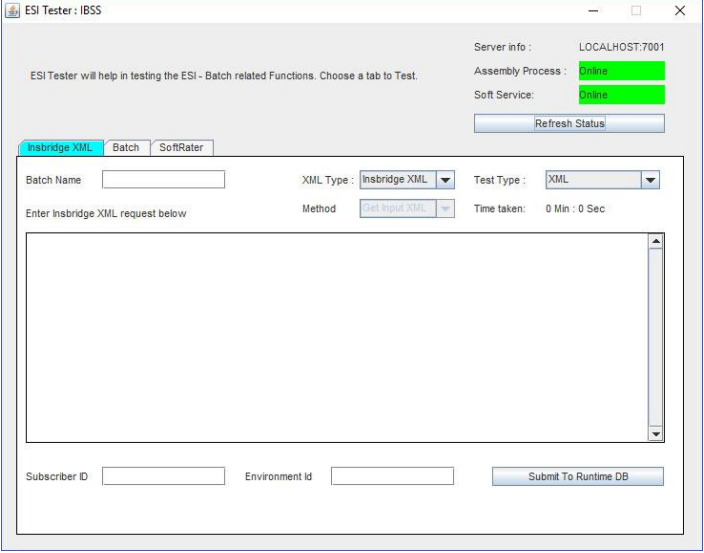Click the '0 Min : 0 Sec' time value

pyautogui.click(x=575, y=209)
